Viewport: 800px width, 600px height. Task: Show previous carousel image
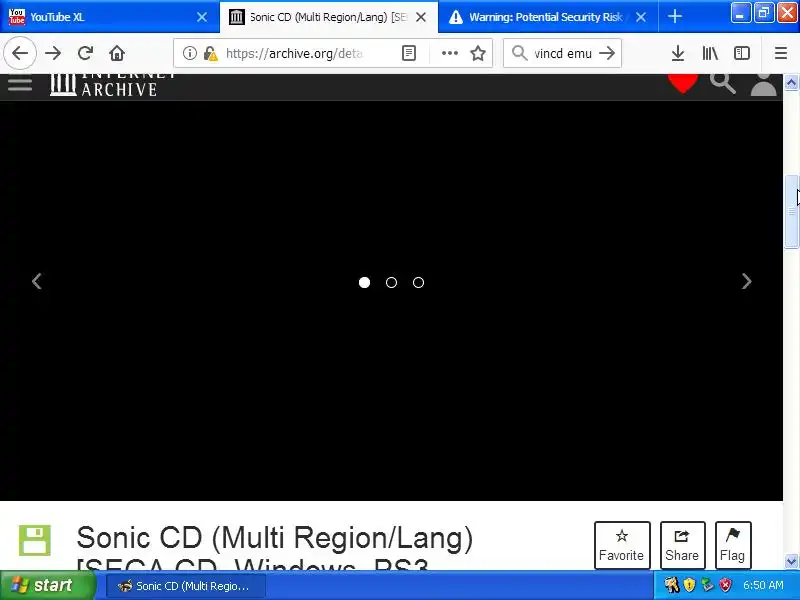(x=37, y=281)
